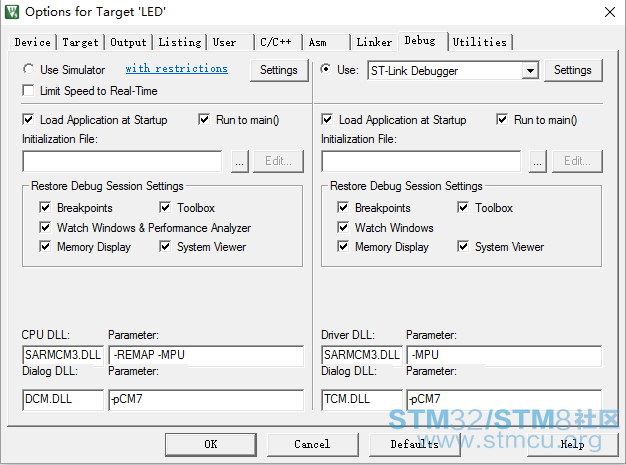Close the Options for Target dialog
626x465 pixels.
pos(610,12)
